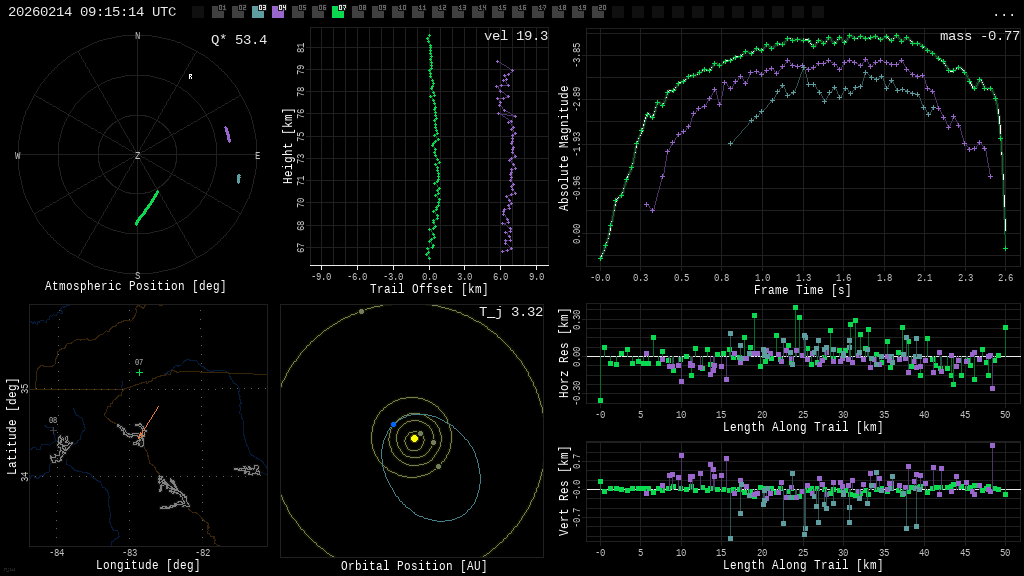The width and height of the screenshot is (1024, 576).
Task: Select station 01 box in top bar
Action: click(x=218, y=12)
